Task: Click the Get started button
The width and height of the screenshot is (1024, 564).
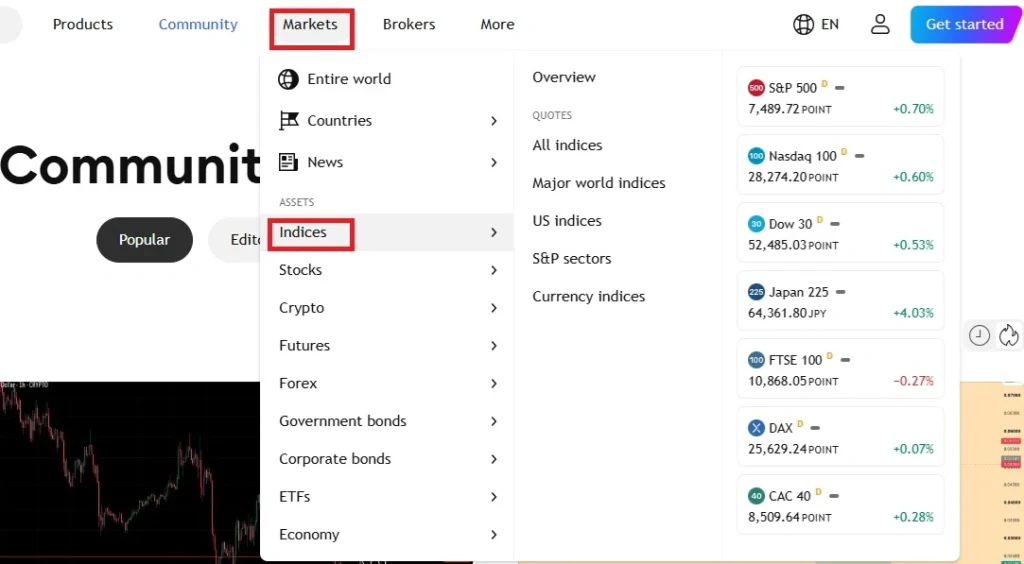Action: pos(965,24)
